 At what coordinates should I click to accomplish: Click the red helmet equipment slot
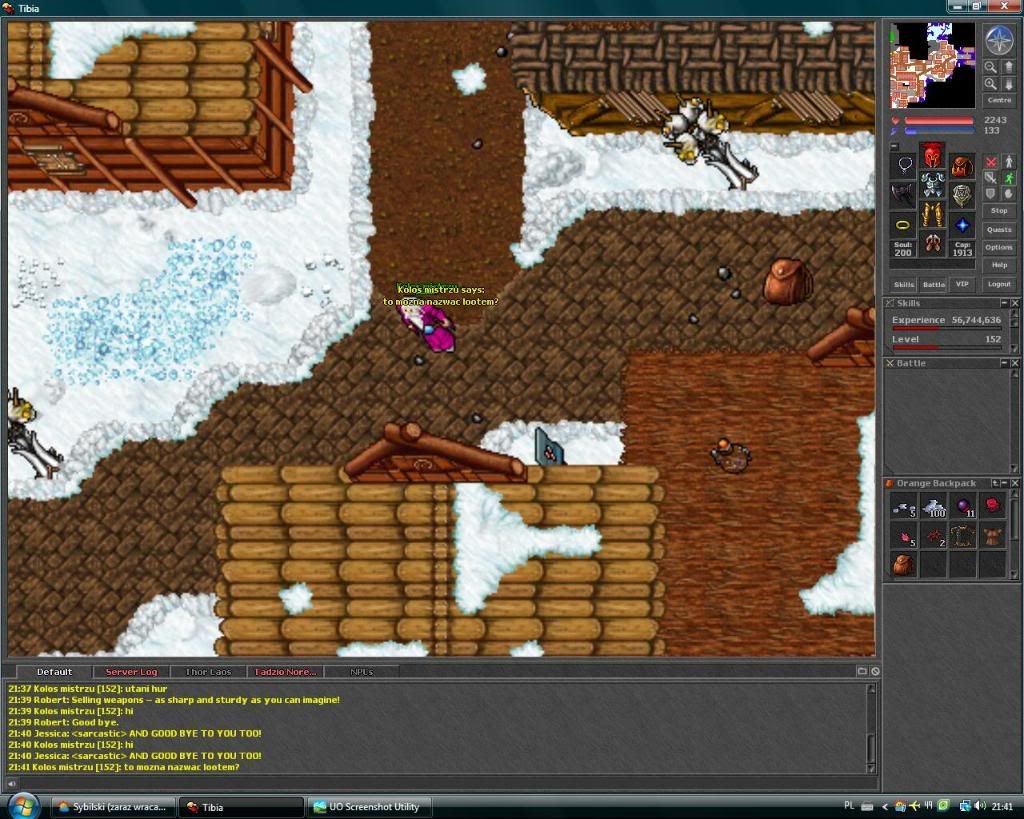pyautogui.click(x=932, y=155)
